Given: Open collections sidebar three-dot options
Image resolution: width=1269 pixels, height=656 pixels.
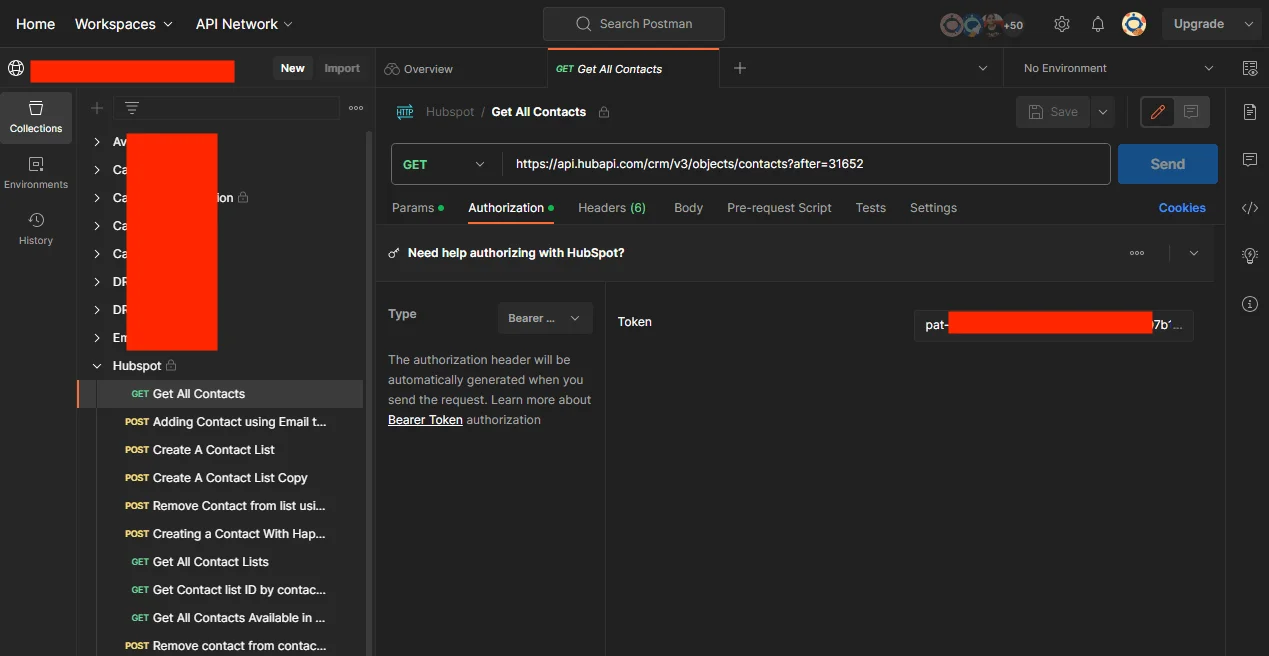Looking at the screenshot, I should coord(356,108).
